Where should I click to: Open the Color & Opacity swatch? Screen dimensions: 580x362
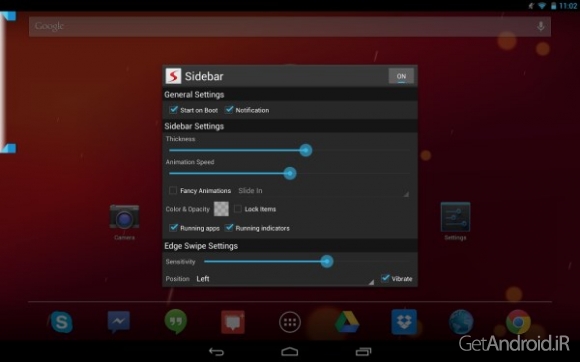(x=221, y=209)
